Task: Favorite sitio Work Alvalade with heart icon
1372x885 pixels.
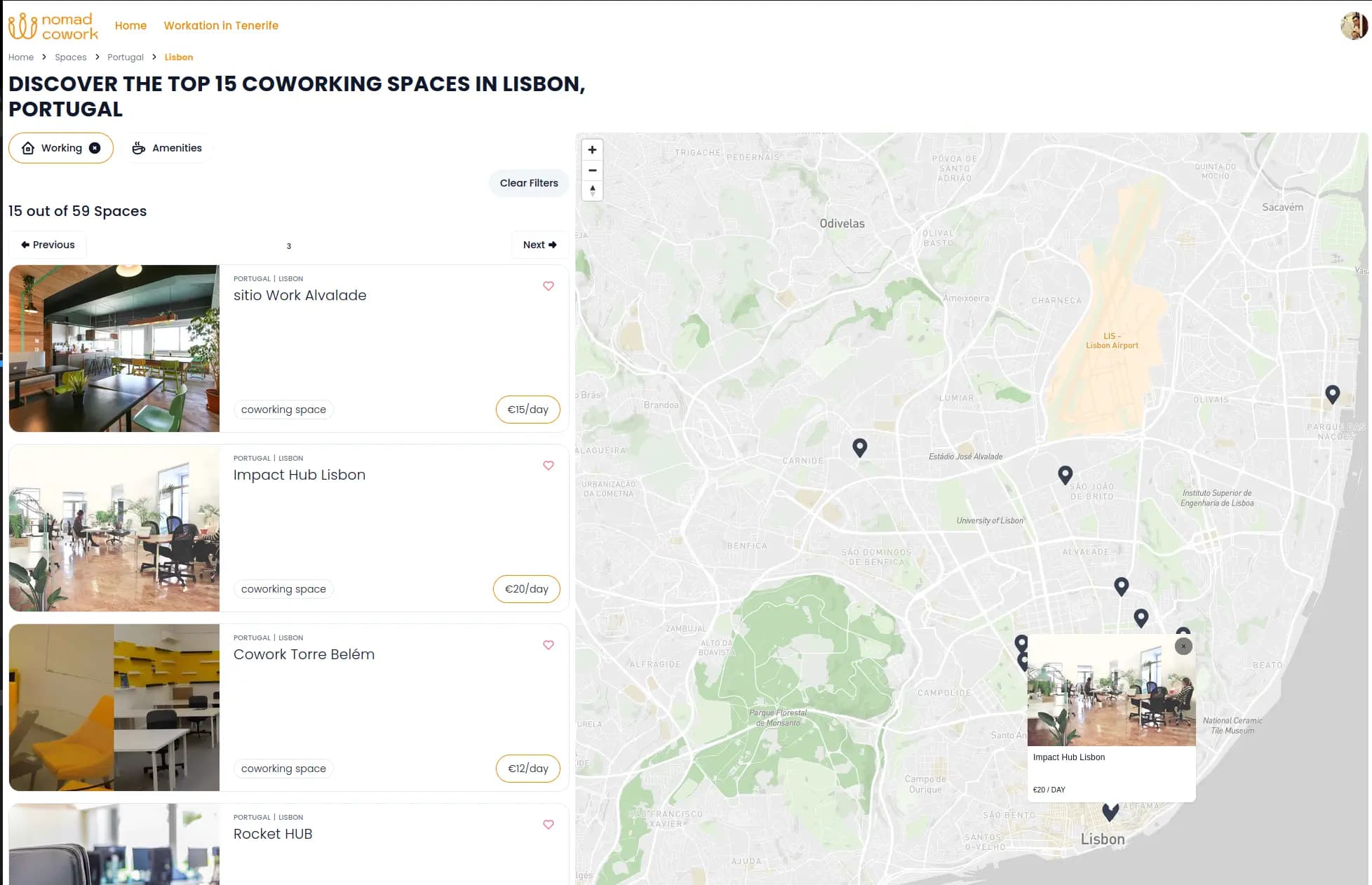Action: (x=549, y=286)
